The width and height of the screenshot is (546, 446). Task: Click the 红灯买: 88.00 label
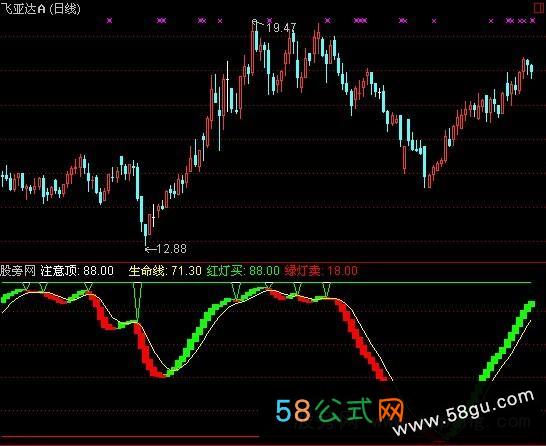243,271
